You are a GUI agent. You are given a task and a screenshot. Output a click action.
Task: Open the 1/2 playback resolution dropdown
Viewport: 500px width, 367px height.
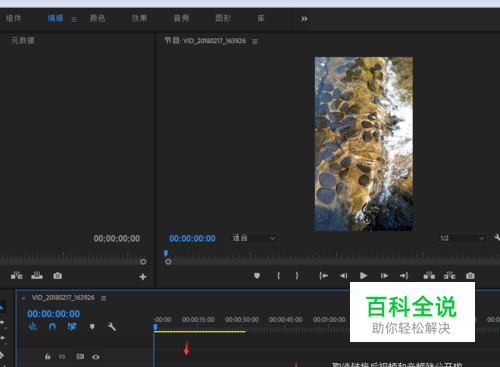click(x=461, y=238)
